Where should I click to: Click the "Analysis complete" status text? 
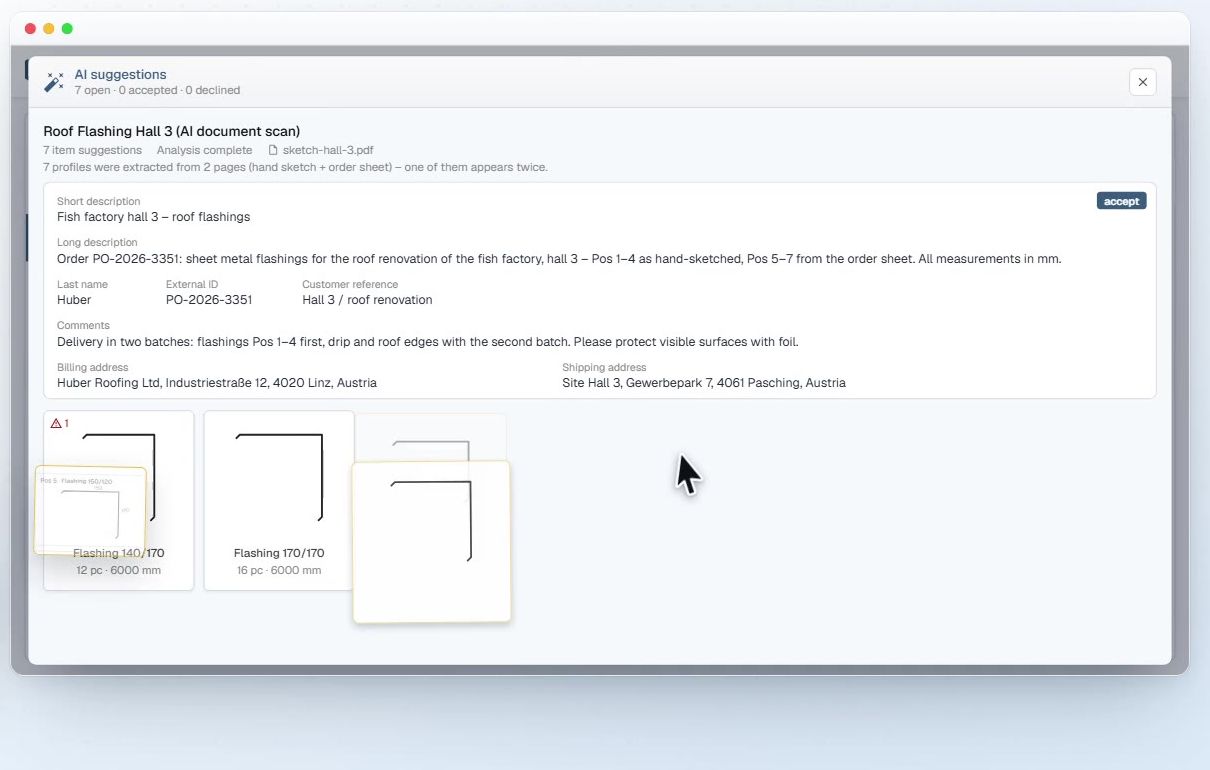(204, 150)
